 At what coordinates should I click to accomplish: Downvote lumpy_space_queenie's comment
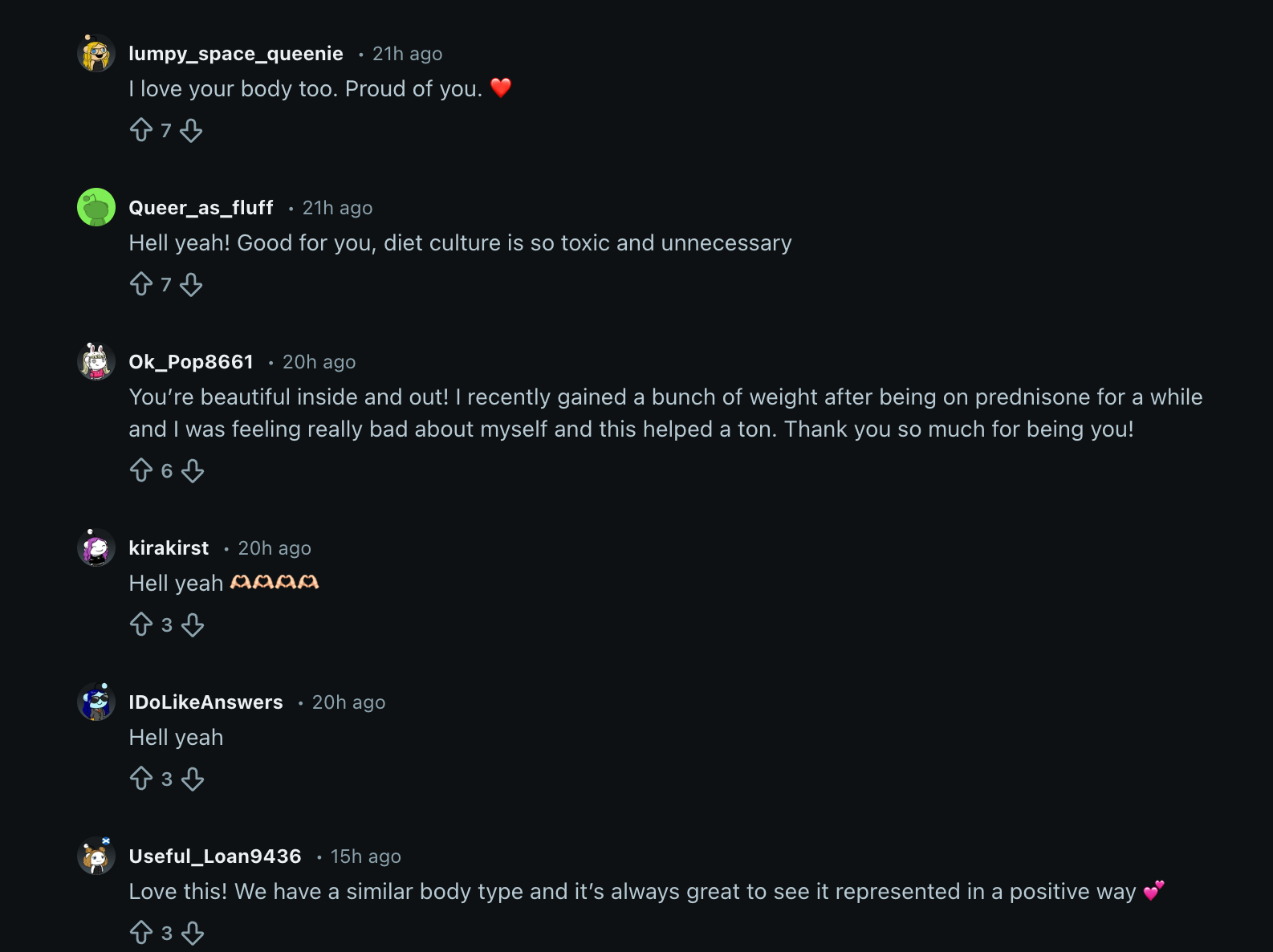[191, 130]
